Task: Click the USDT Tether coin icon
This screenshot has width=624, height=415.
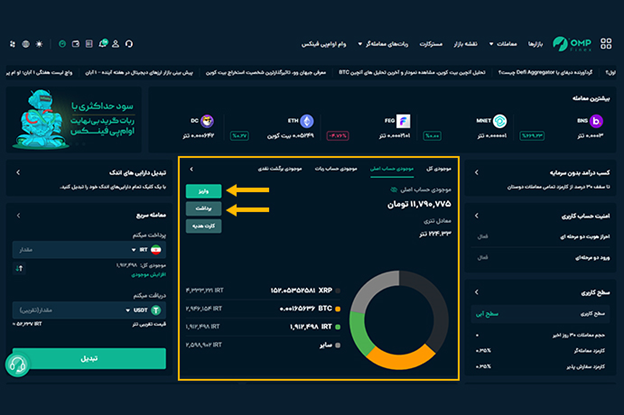Action: 156,310
